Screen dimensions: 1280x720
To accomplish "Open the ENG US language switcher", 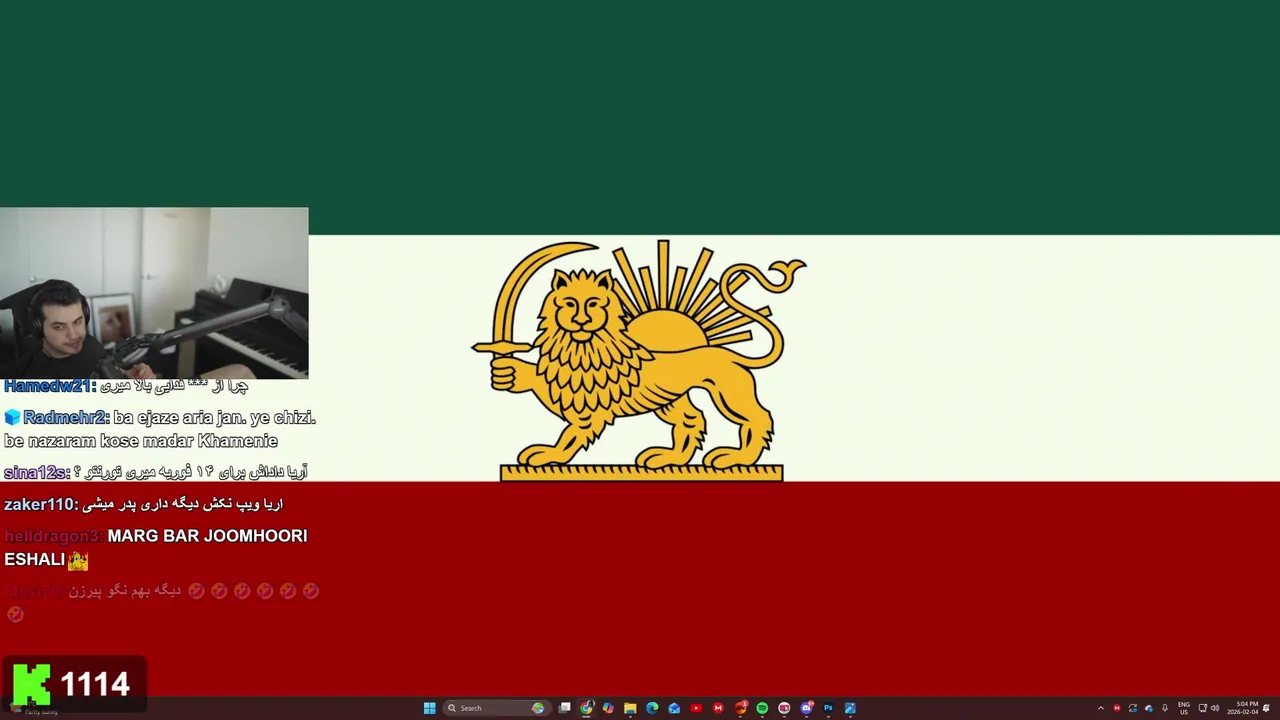I will point(1184,708).
